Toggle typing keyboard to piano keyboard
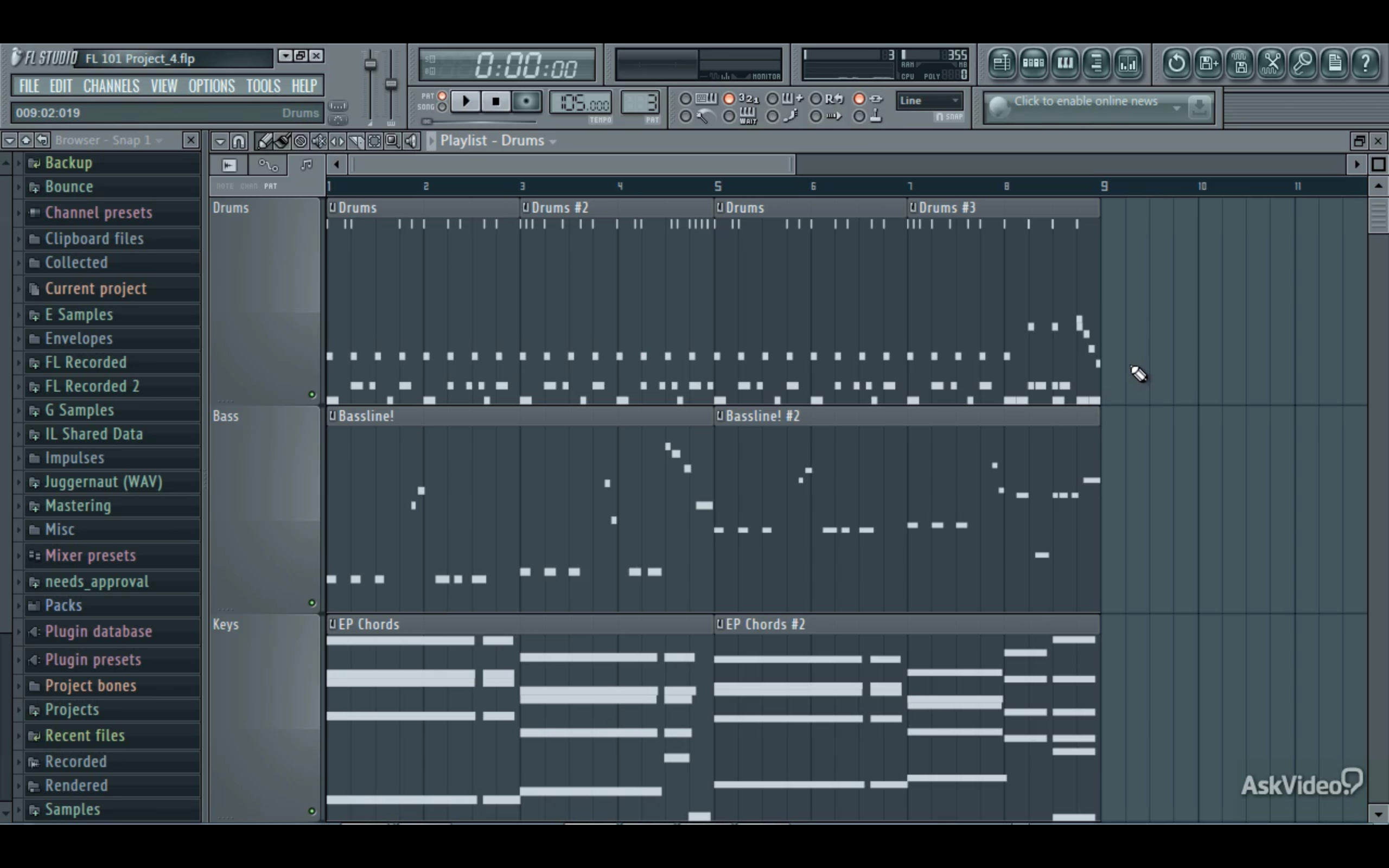 coord(686,99)
